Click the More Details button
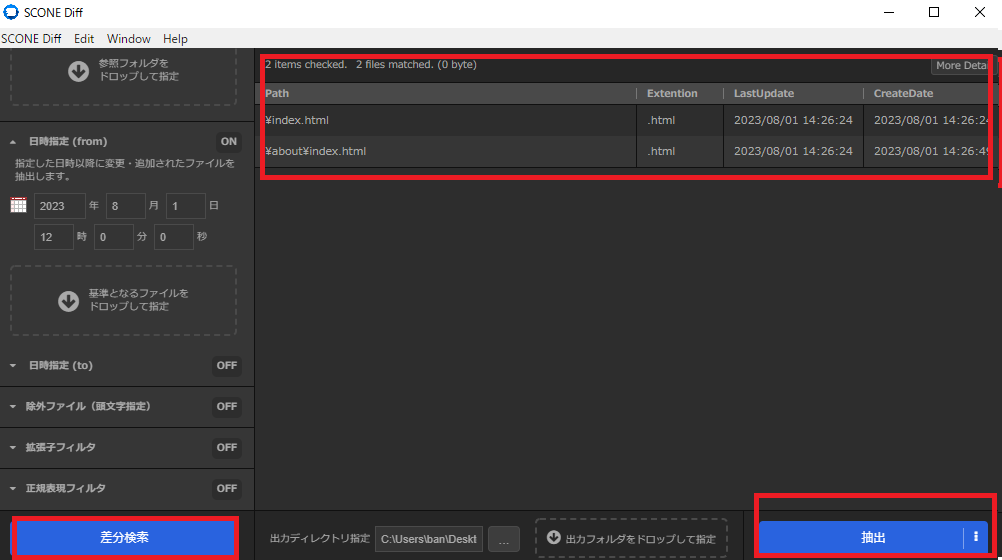 [961, 66]
